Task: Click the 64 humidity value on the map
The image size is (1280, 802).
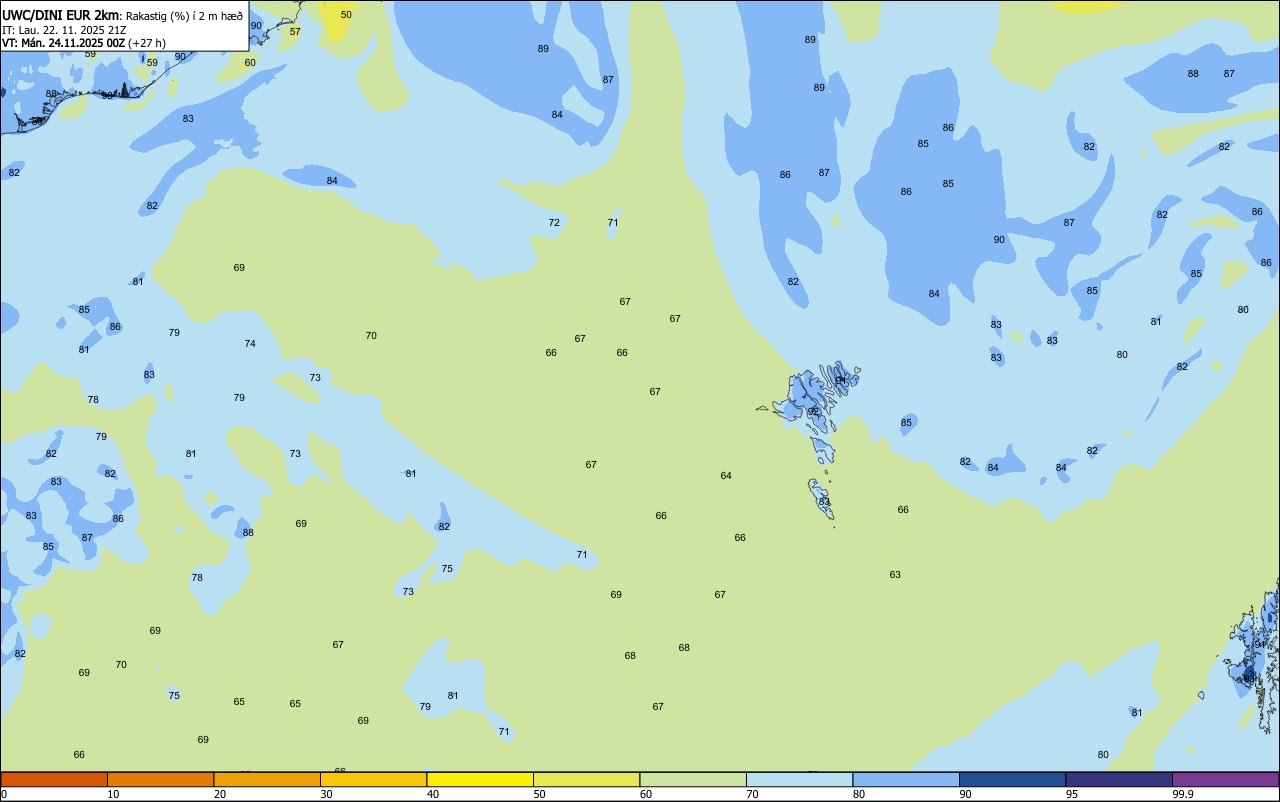Action: [726, 476]
